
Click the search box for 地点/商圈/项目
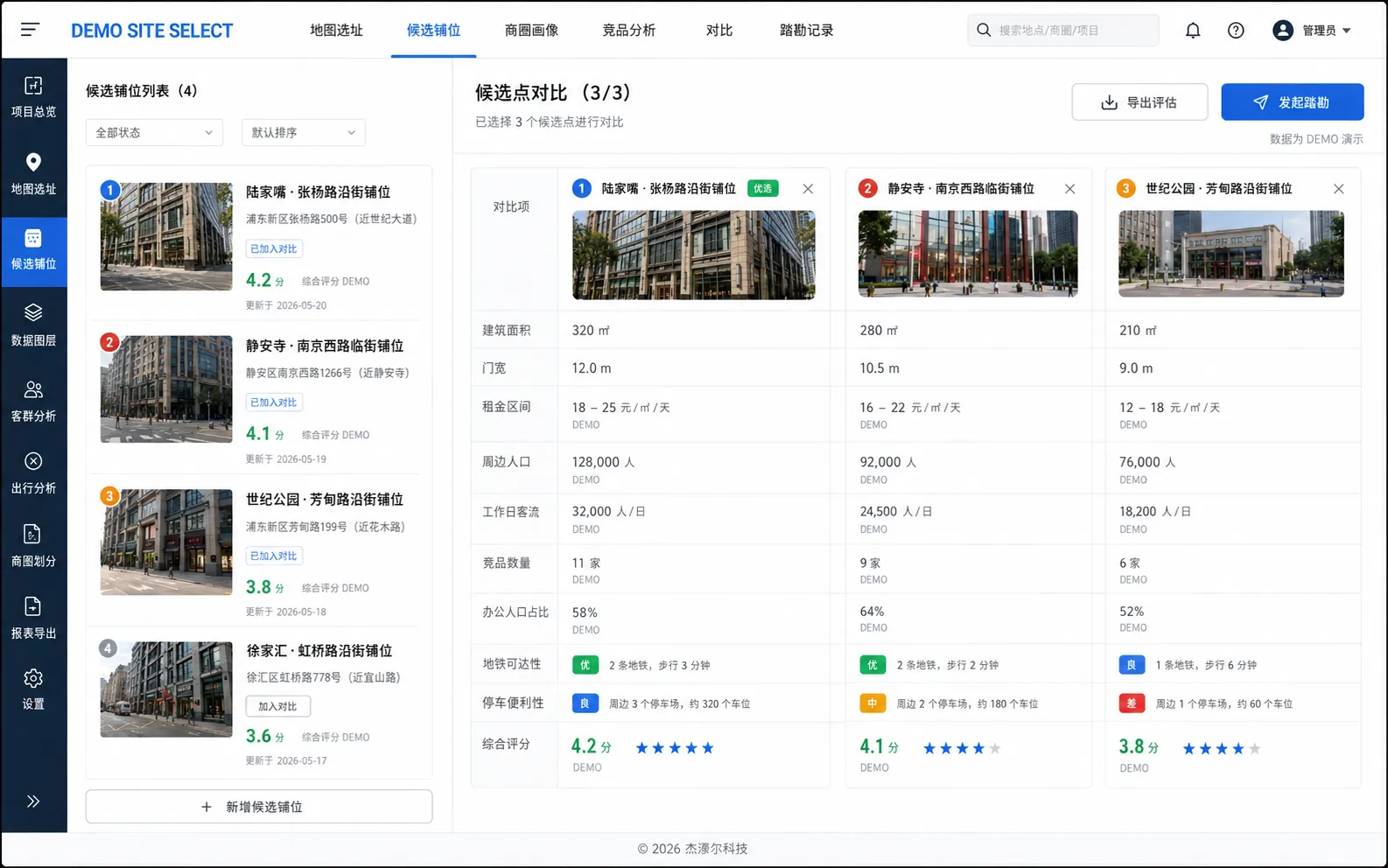pyautogui.click(x=1062, y=31)
